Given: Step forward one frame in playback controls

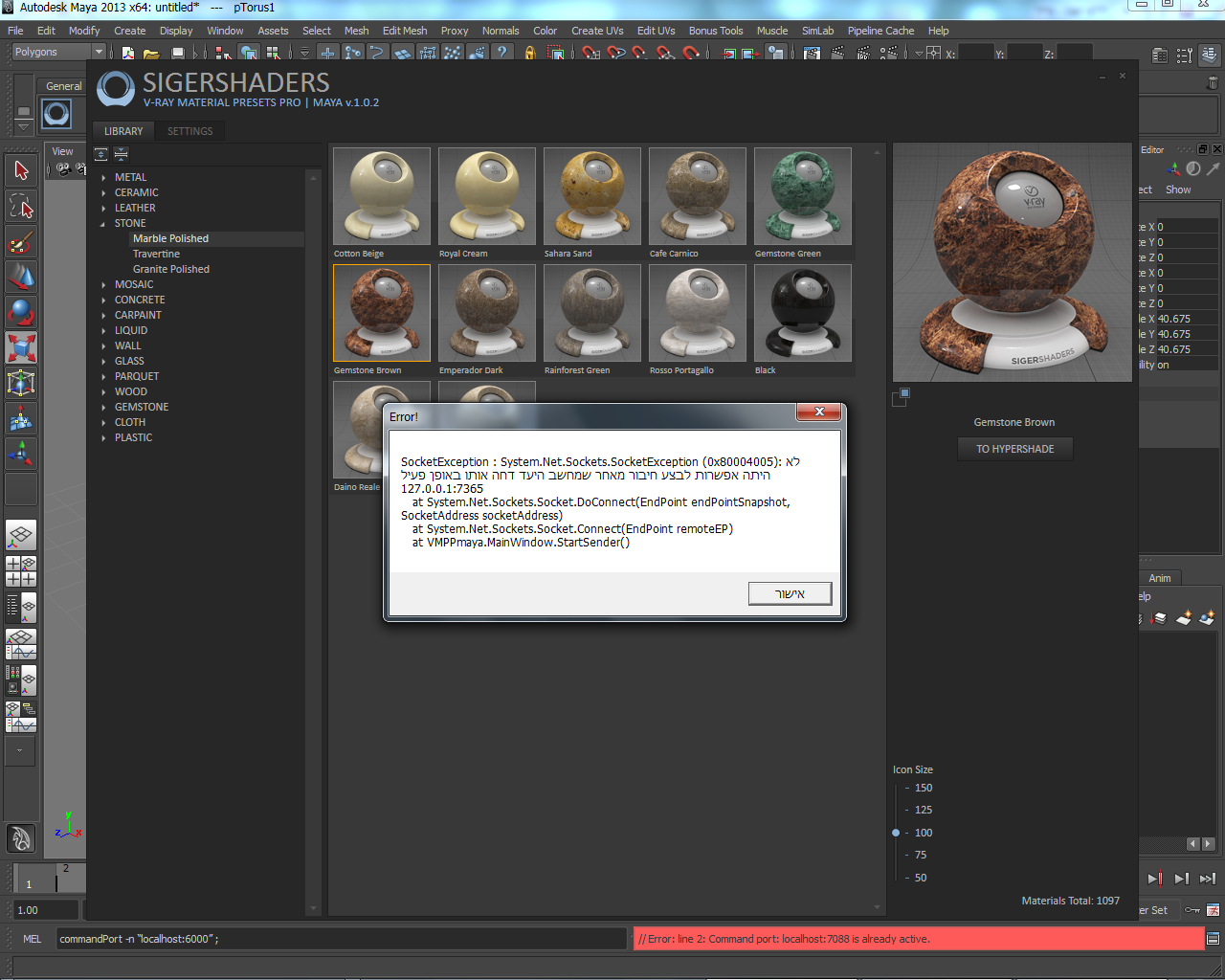Looking at the screenshot, I should point(1182,879).
